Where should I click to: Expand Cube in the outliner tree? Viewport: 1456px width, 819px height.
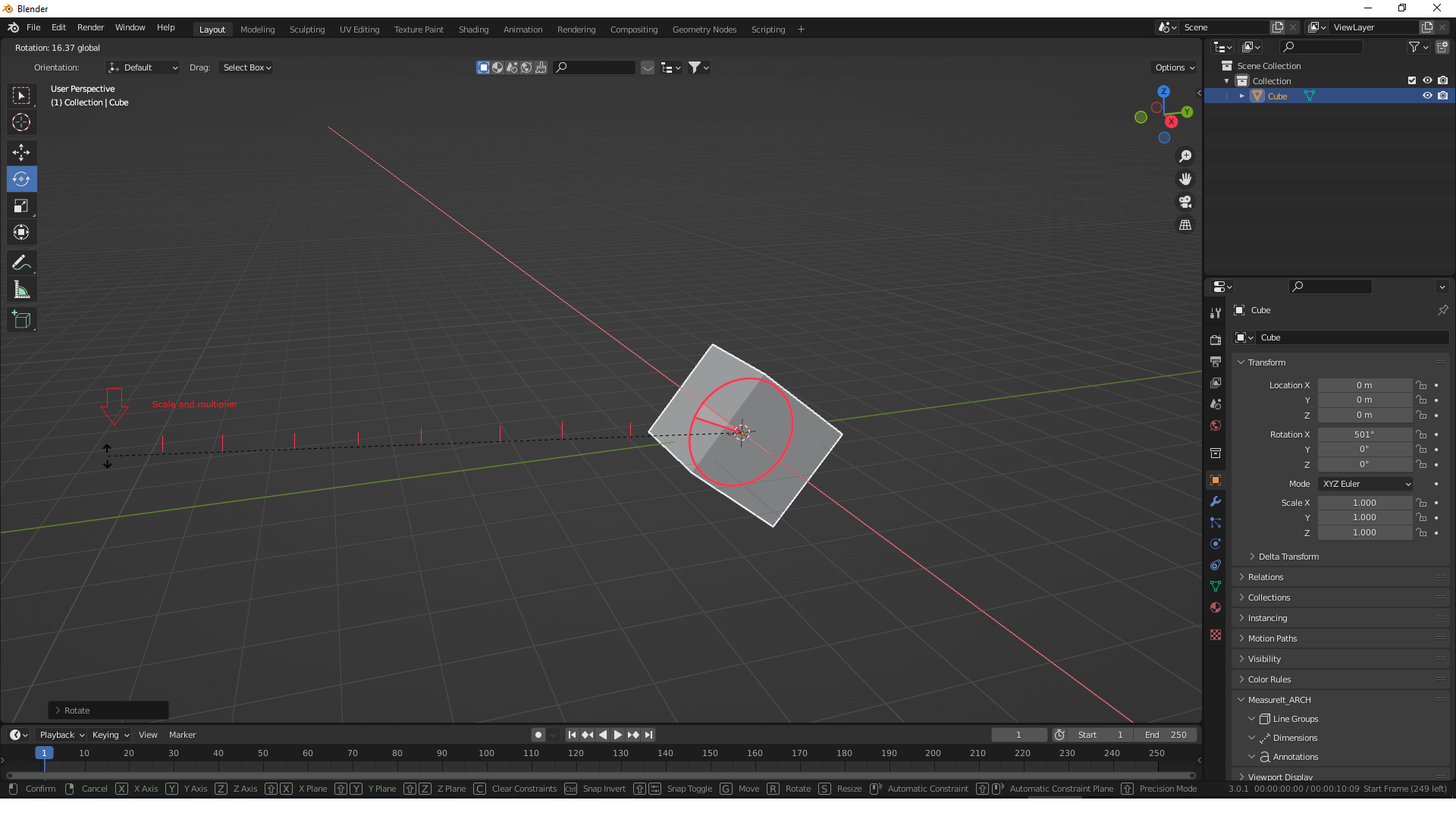pyautogui.click(x=1242, y=96)
